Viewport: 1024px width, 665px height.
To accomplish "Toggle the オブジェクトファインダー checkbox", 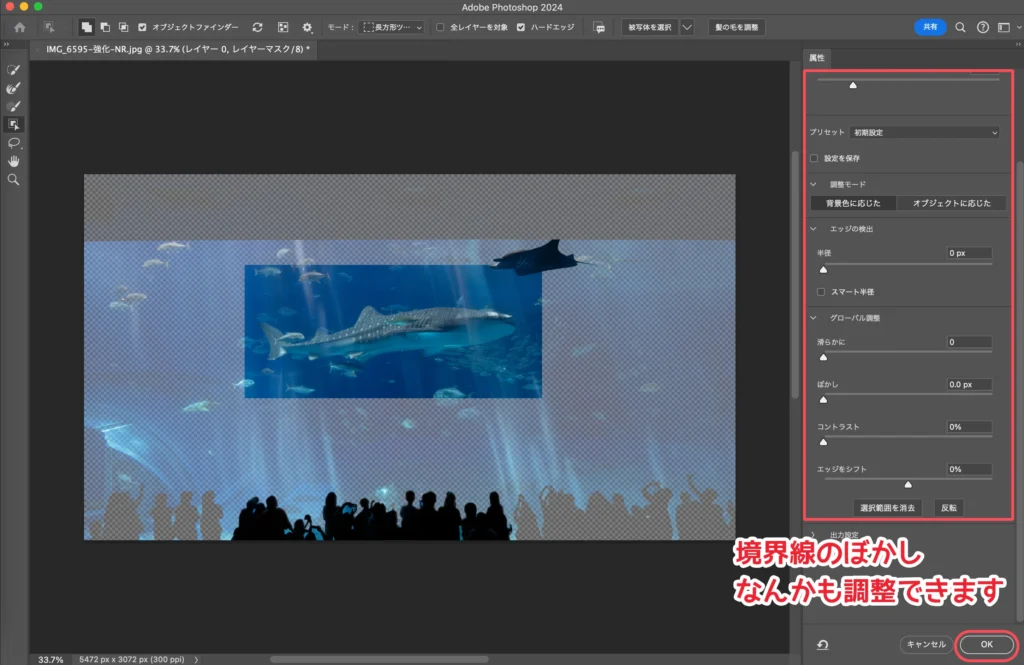I will pos(142,27).
